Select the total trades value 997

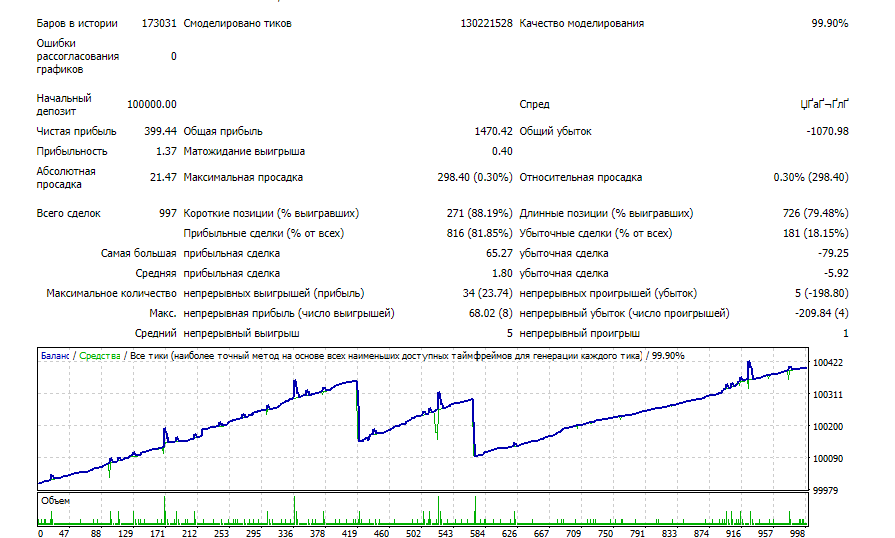168,213
